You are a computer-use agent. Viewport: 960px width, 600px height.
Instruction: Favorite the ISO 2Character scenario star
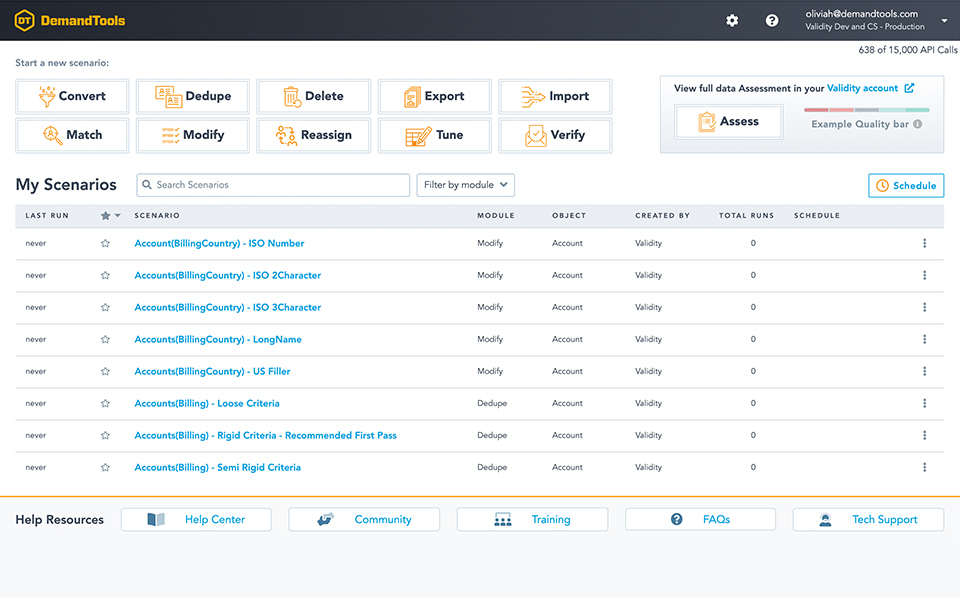click(105, 276)
